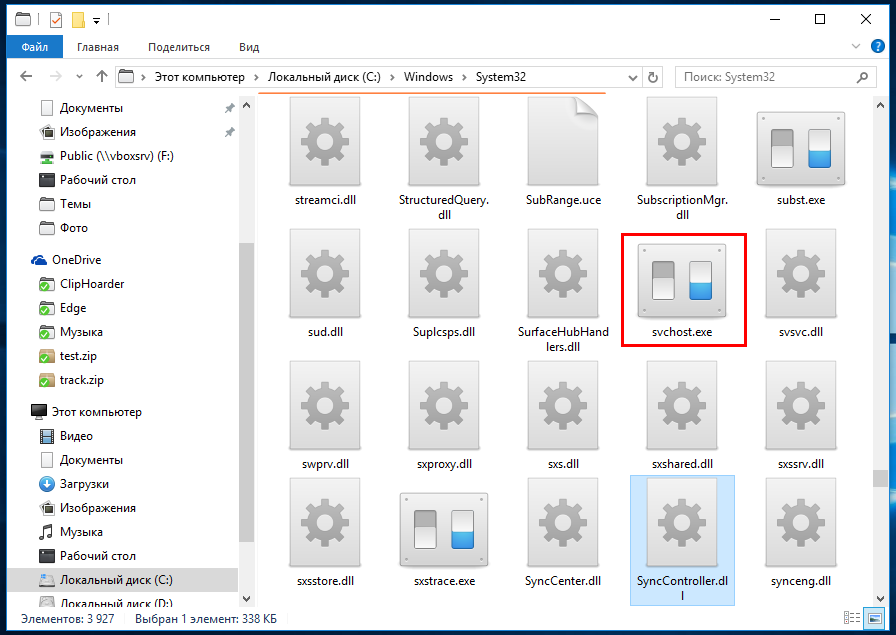Navigate to Этот компьютер in address path
896x635 pixels.
199,77
